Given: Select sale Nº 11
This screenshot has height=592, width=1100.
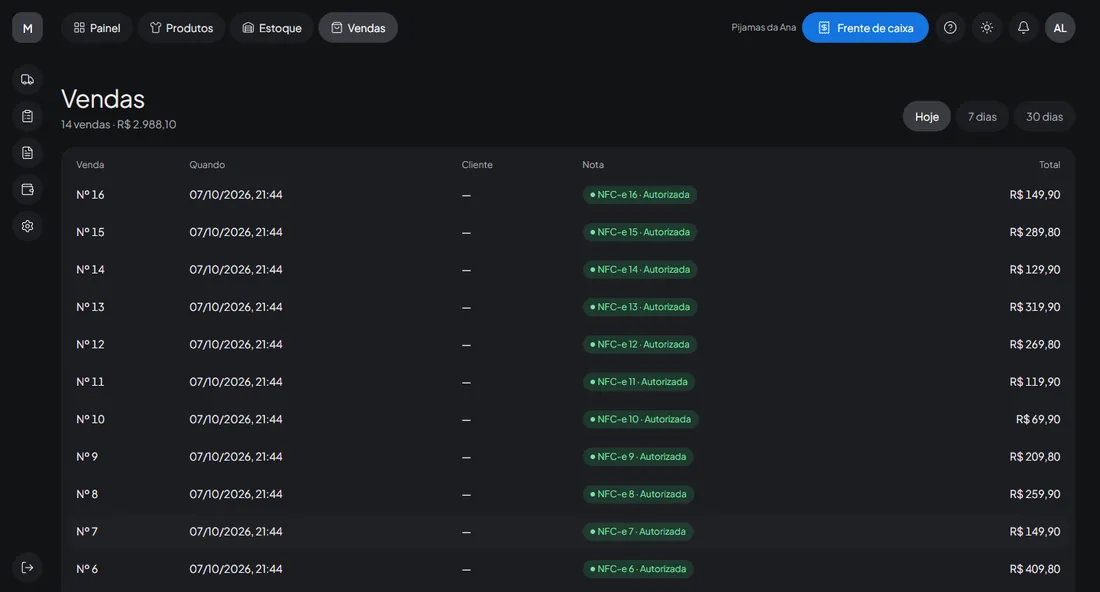Looking at the screenshot, I should [x=90, y=382].
